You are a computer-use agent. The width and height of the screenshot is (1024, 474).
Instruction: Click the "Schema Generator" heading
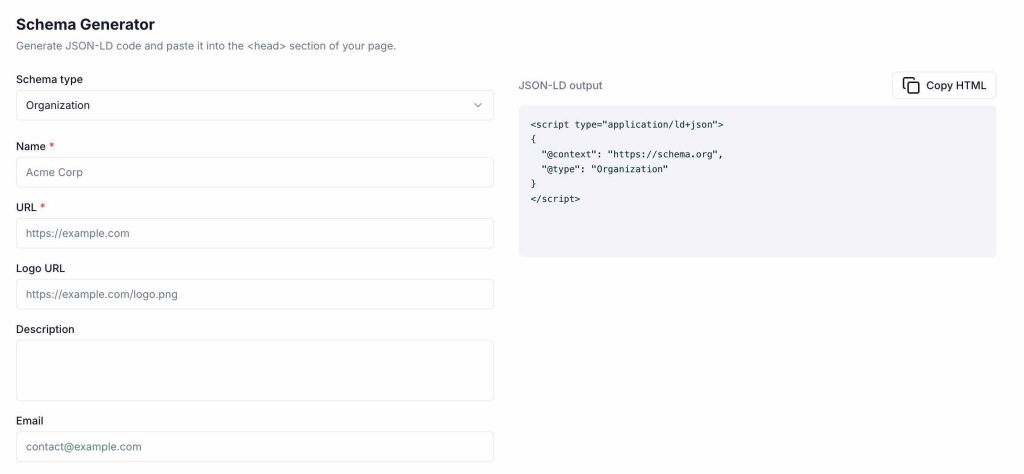86,25
